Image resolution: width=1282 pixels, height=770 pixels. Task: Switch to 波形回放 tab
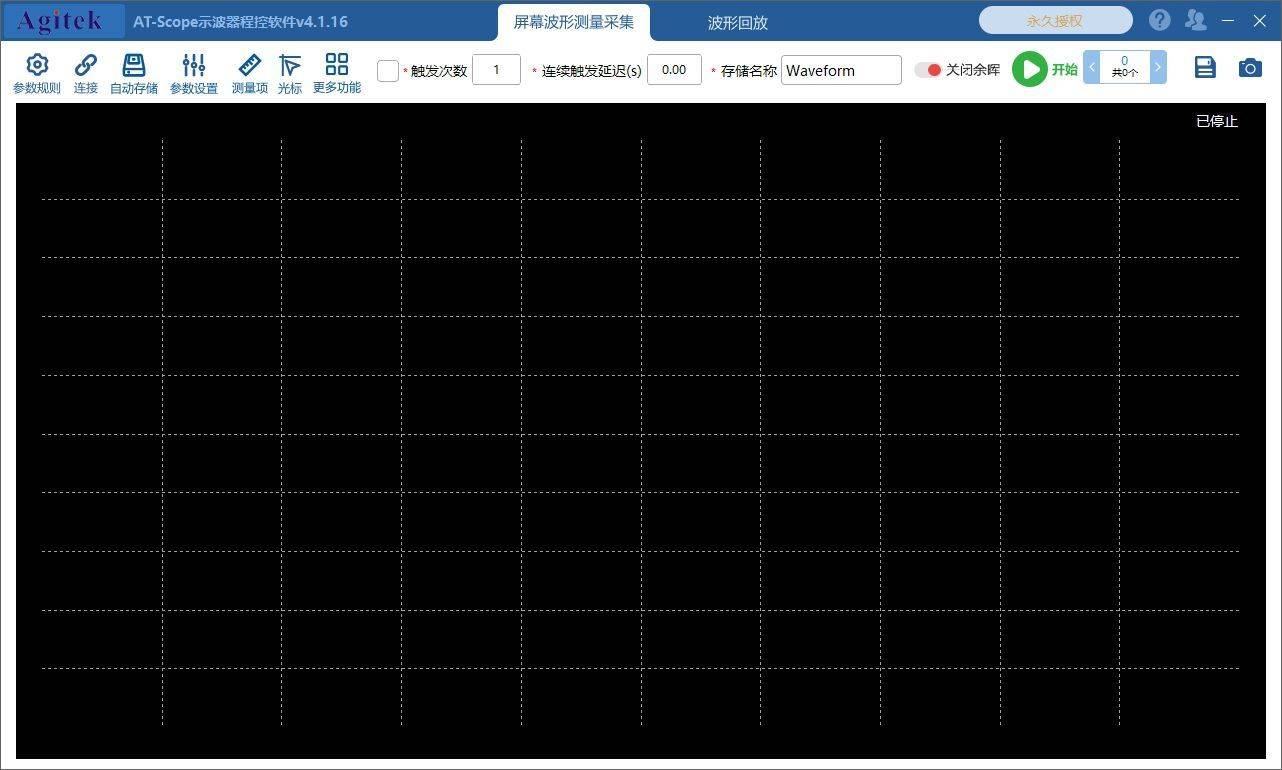point(737,22)
